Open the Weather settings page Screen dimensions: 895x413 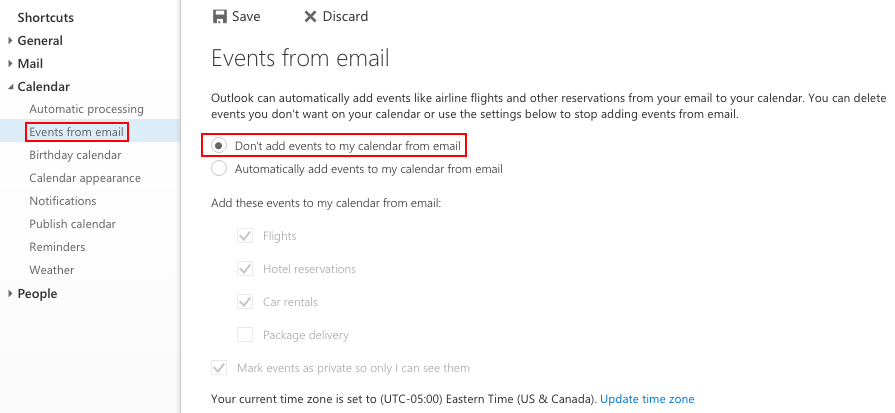(x=52, y=270)
